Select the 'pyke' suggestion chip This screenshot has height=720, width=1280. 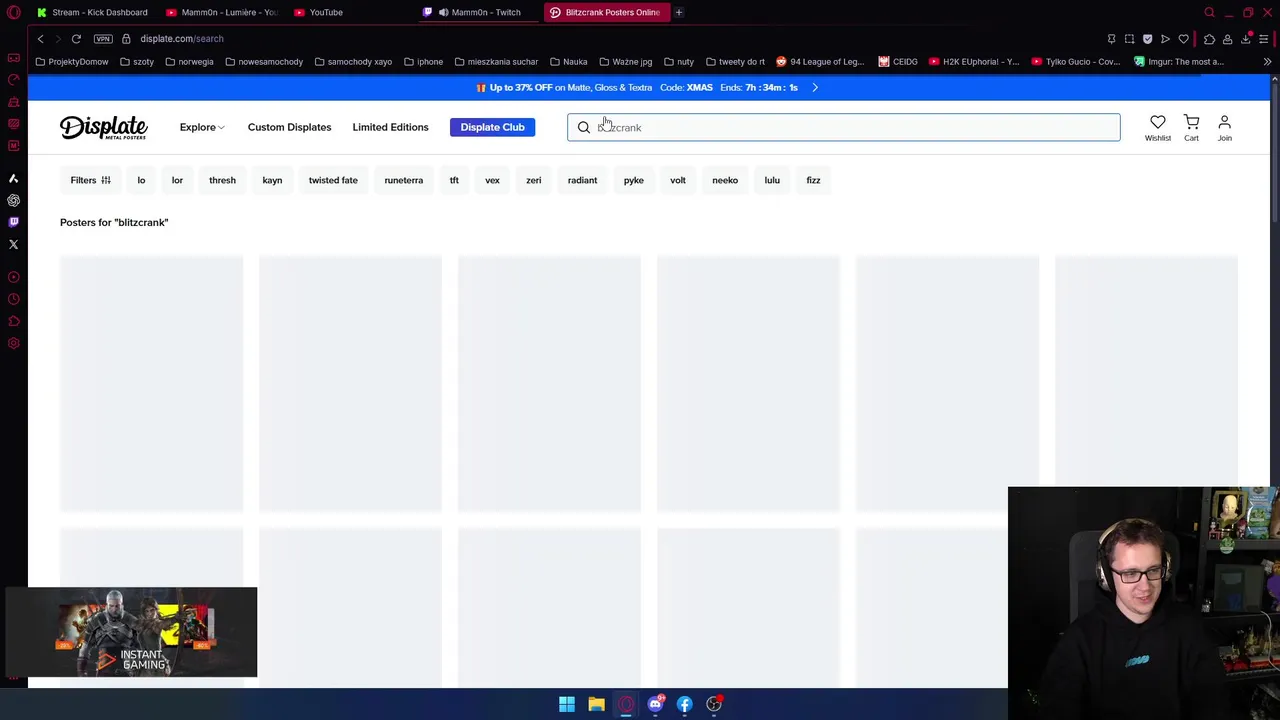click(x=634, y=180)
